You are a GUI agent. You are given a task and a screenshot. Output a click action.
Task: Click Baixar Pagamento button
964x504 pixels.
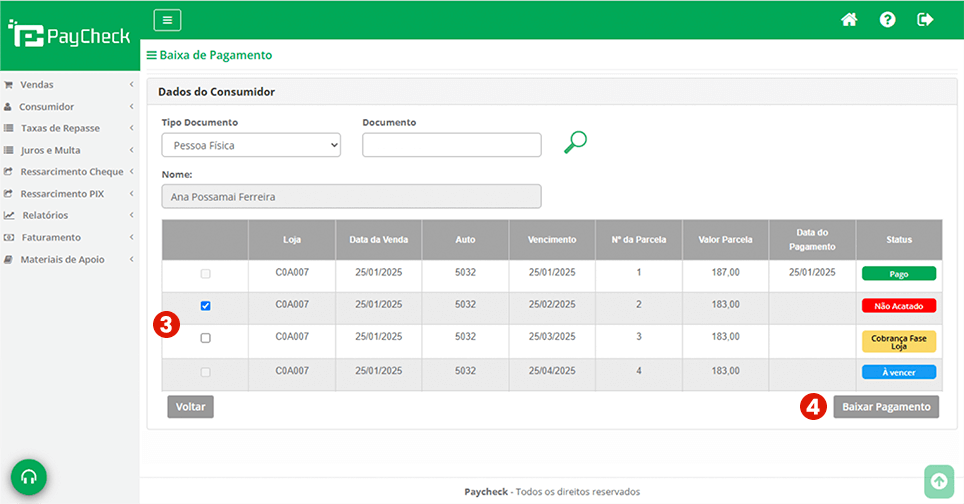[886, 407]
